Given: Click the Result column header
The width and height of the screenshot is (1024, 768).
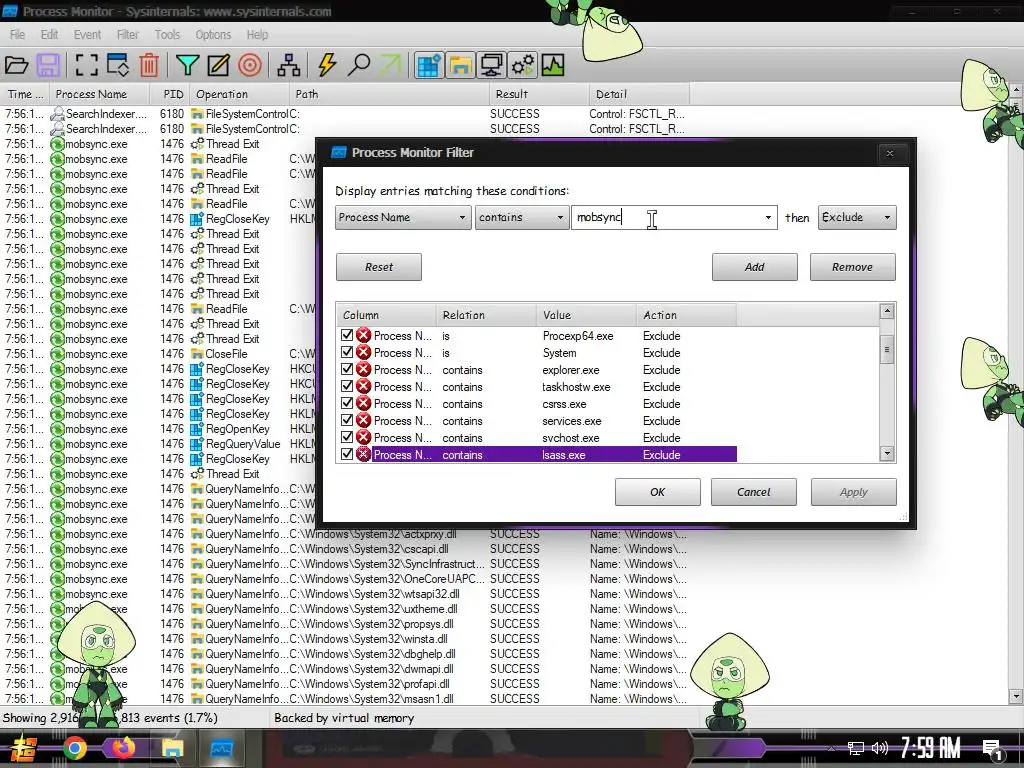Looking at the screenshot, I should 539,94.
